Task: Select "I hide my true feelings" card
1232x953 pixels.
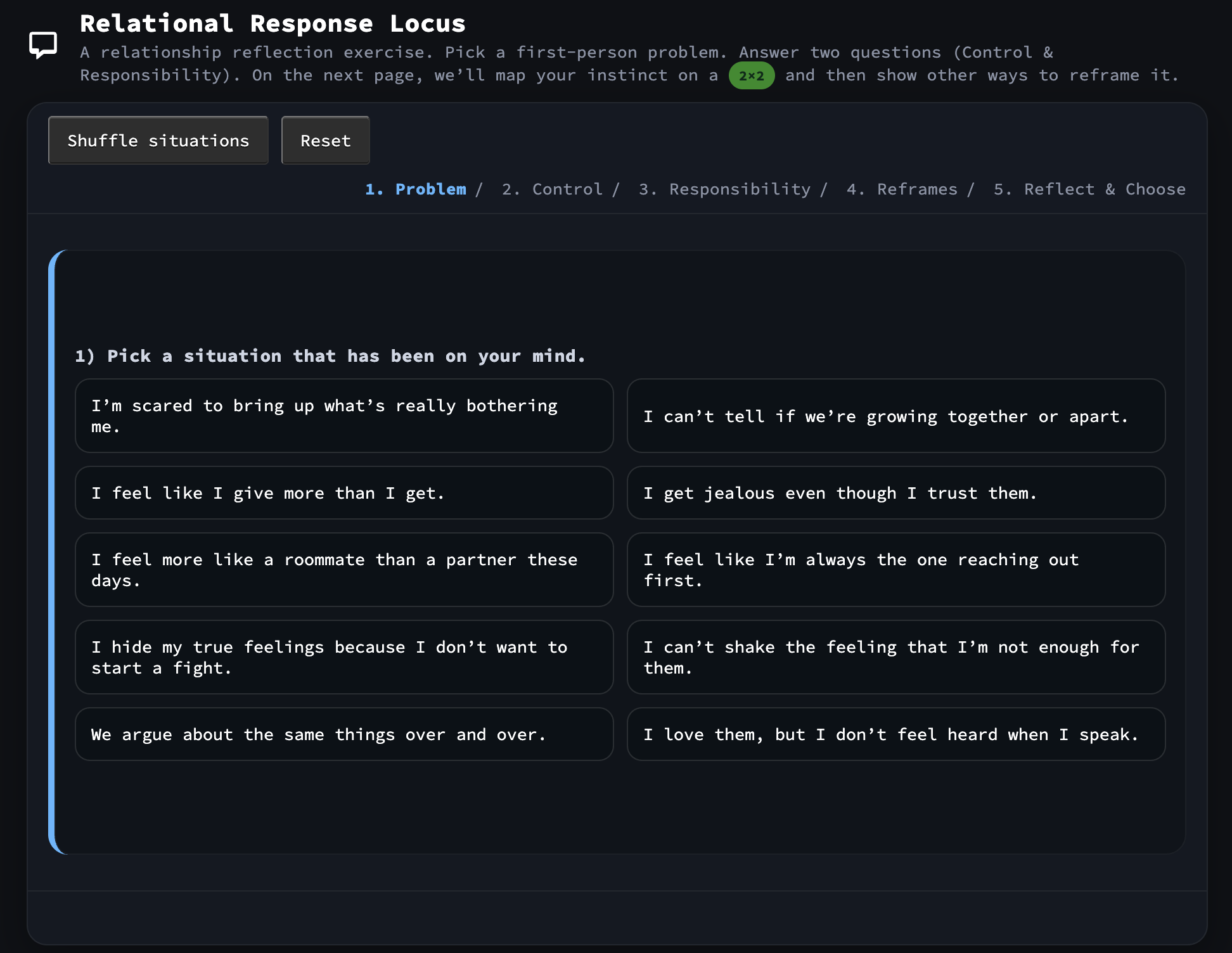Action: point(344,657)
